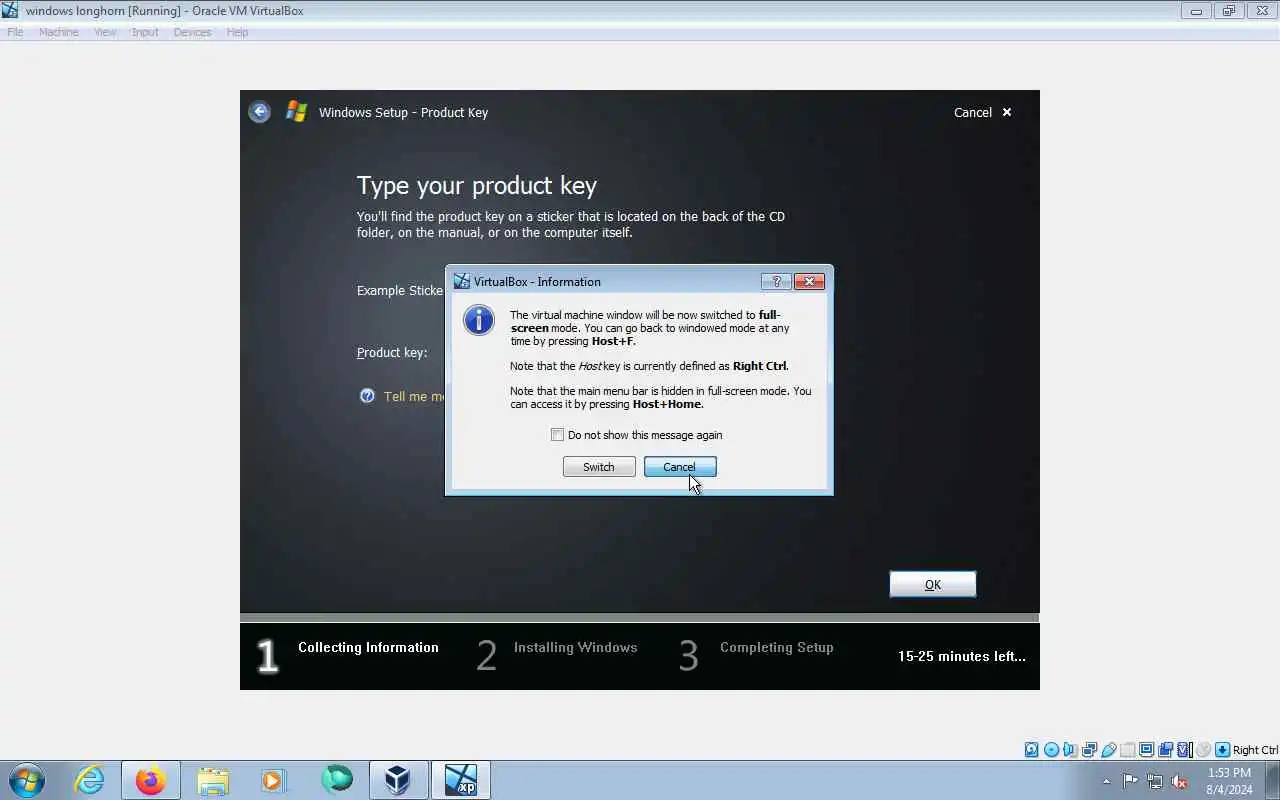Click the 'Tell me more' help icon

[x=367, y=396]
